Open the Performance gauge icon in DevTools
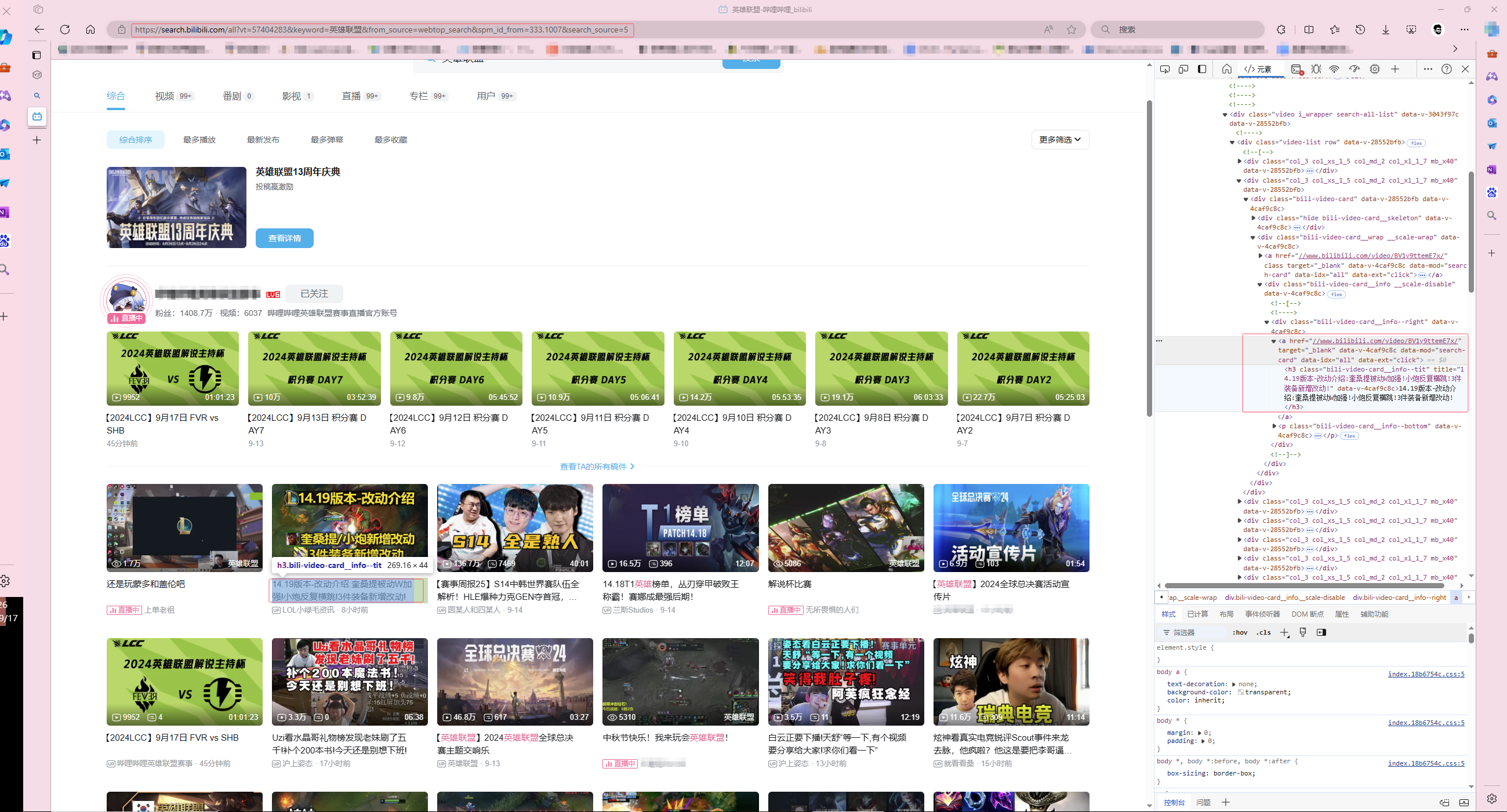The height and width of the screenshot is (812, 1507). pos(1355,69)
